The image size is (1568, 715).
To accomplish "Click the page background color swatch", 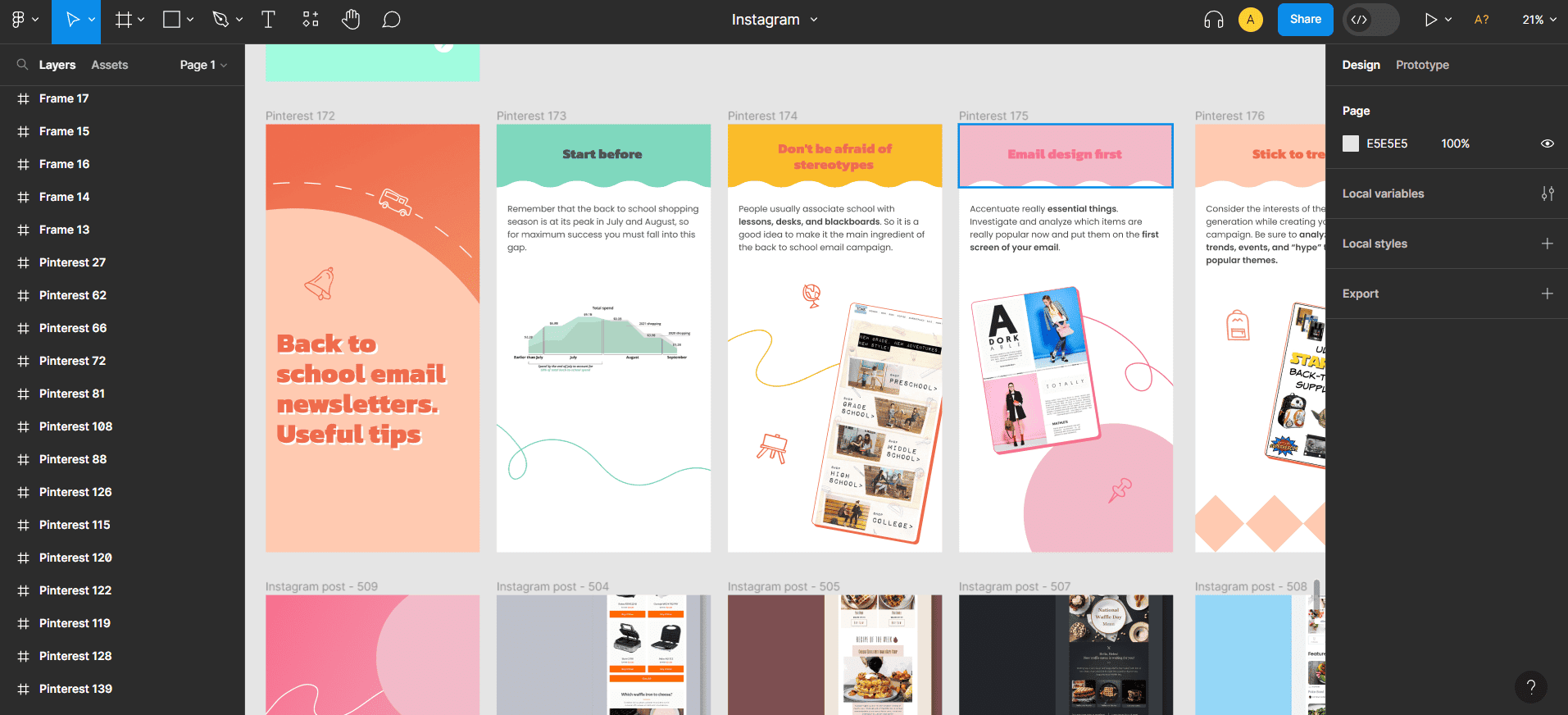I will [x=1351, y=143].
